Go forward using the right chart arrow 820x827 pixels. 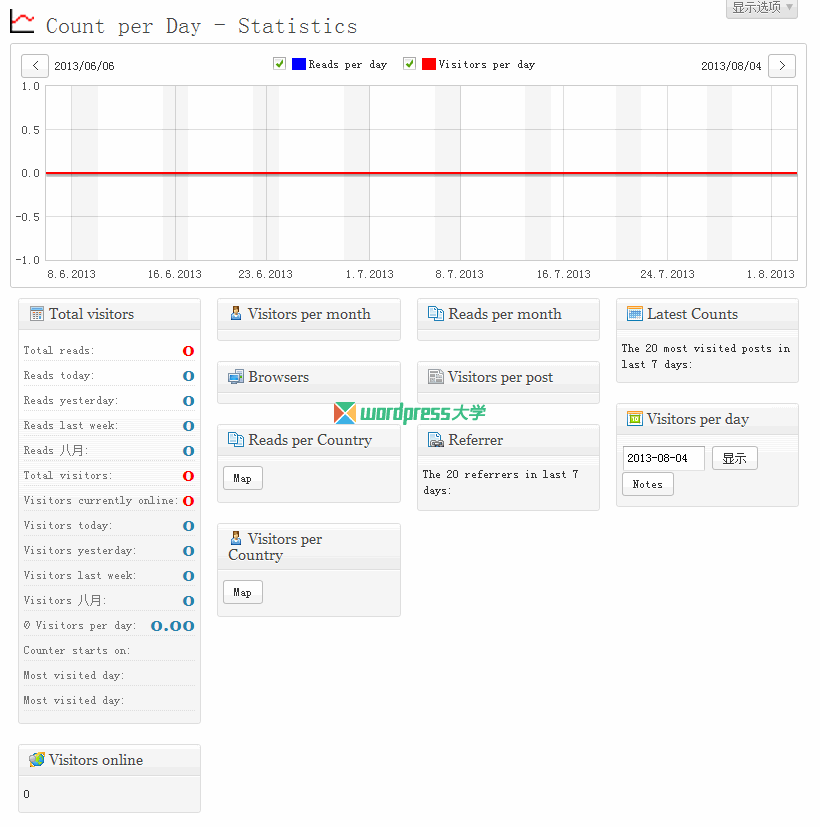pos(782,65)
